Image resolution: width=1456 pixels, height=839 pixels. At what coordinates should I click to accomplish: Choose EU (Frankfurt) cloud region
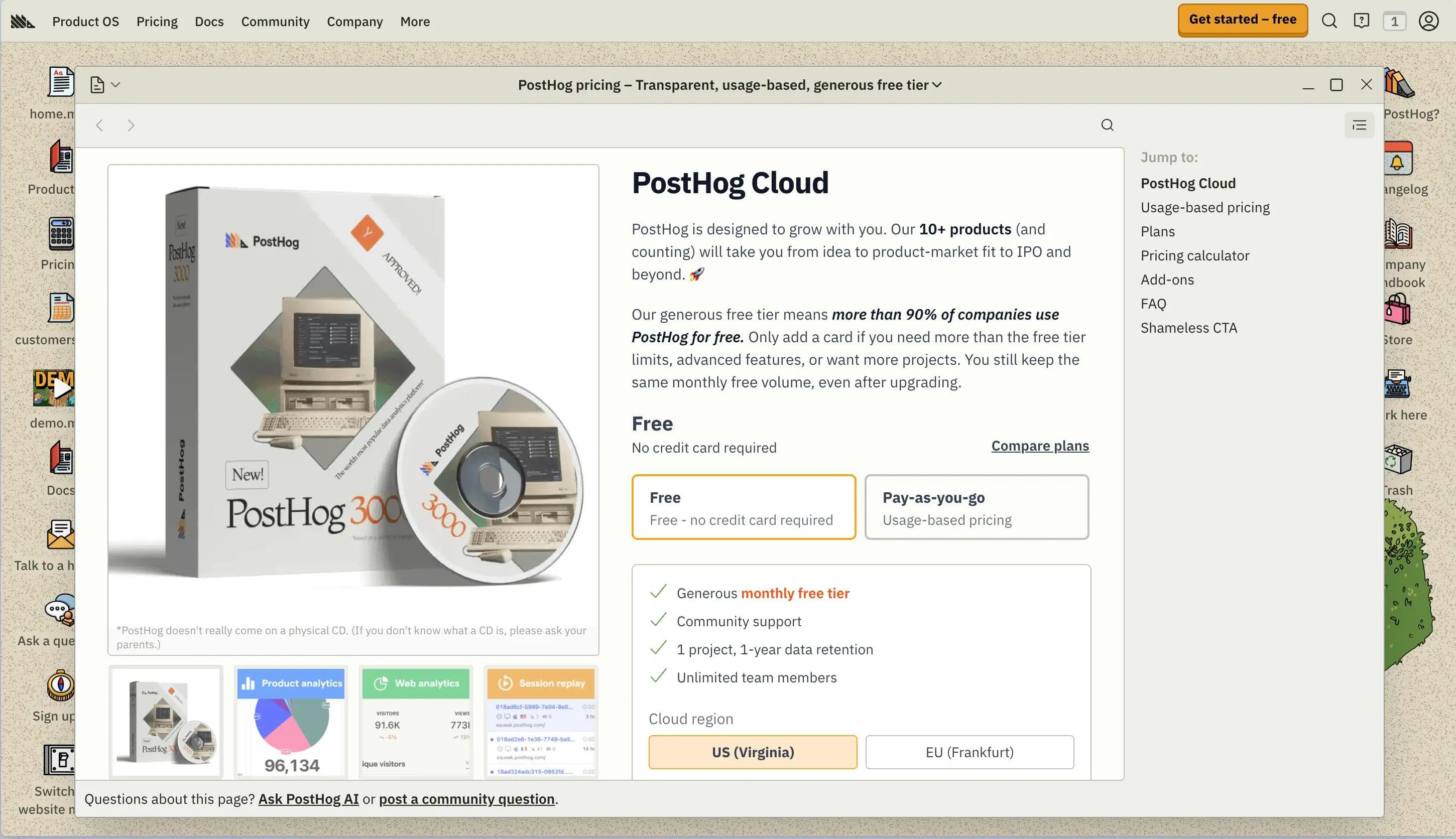[x=969, y=752]
